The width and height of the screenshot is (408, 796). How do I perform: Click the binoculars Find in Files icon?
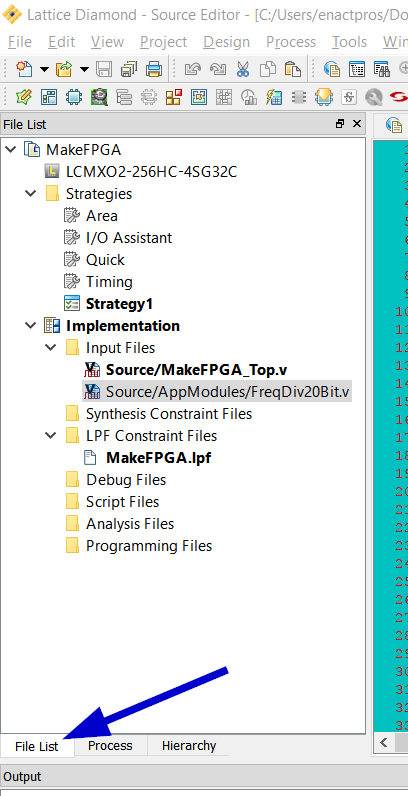382,68
